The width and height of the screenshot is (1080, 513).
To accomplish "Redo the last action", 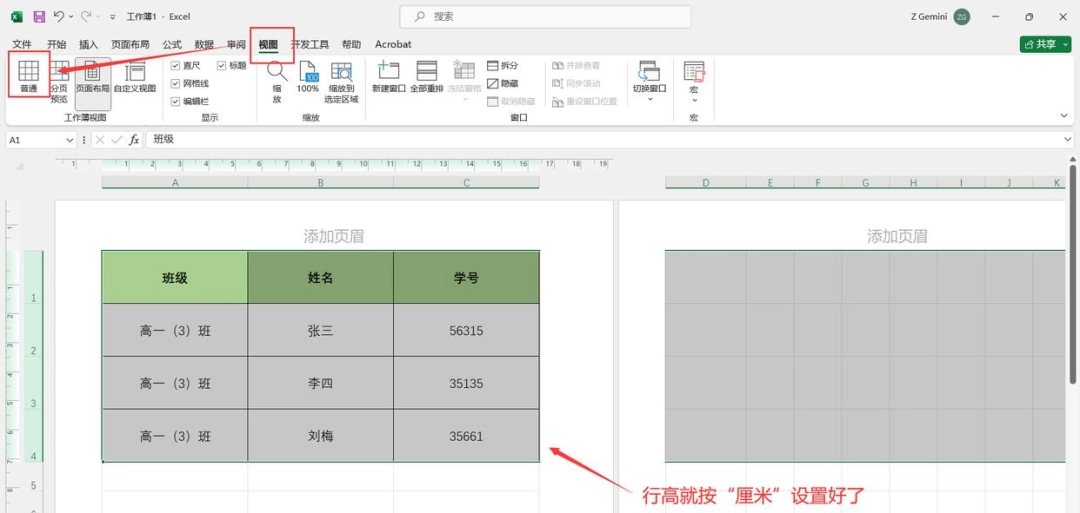I will [86, 16].
